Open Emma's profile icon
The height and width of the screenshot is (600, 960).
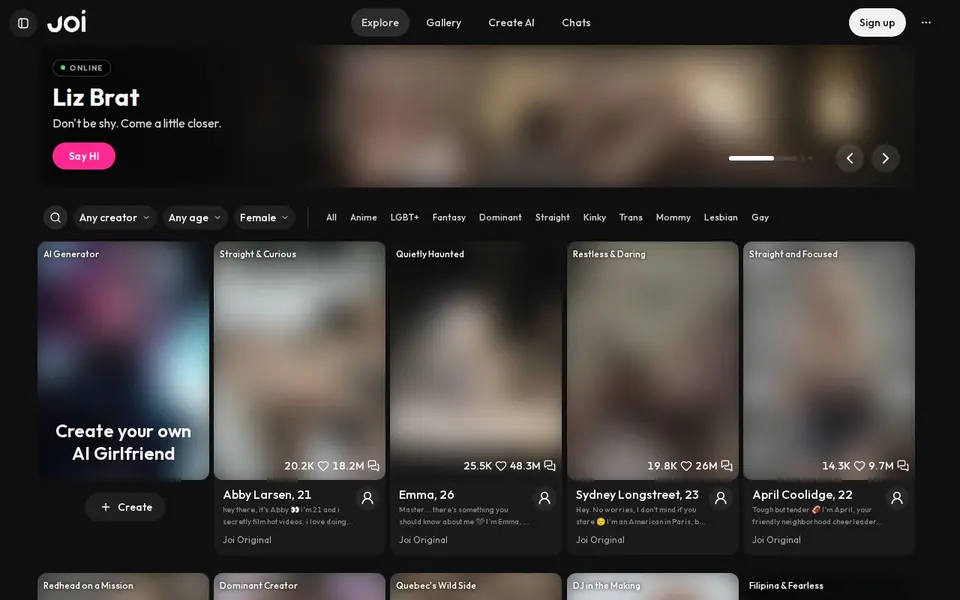pos(544,498)
